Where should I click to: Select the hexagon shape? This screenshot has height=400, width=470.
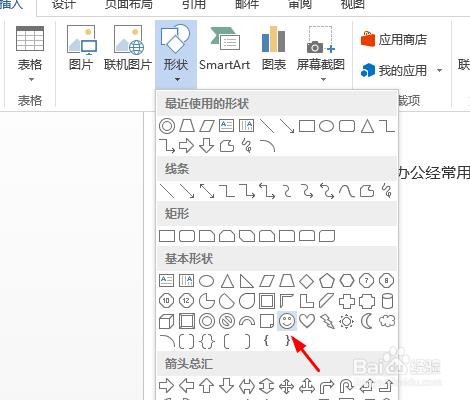point(347,281)
